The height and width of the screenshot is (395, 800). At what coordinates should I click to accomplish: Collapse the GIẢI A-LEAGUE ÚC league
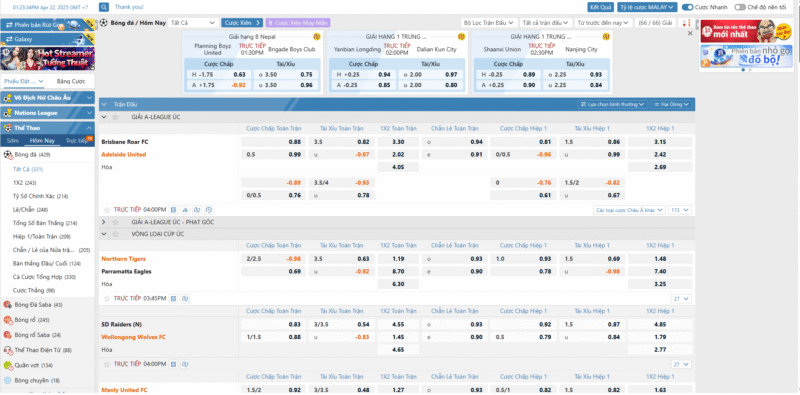(104, 117)
